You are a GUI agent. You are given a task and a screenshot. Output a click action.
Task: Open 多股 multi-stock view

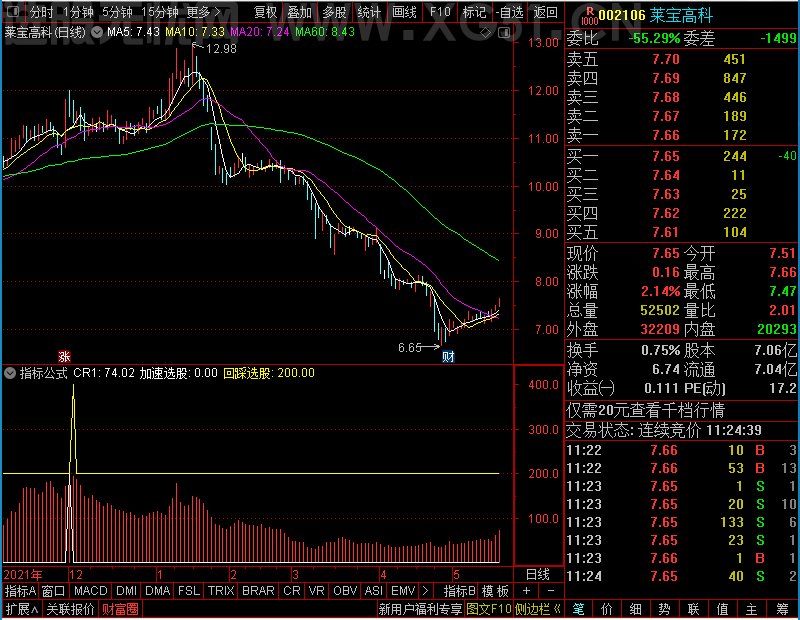point(335,12)
